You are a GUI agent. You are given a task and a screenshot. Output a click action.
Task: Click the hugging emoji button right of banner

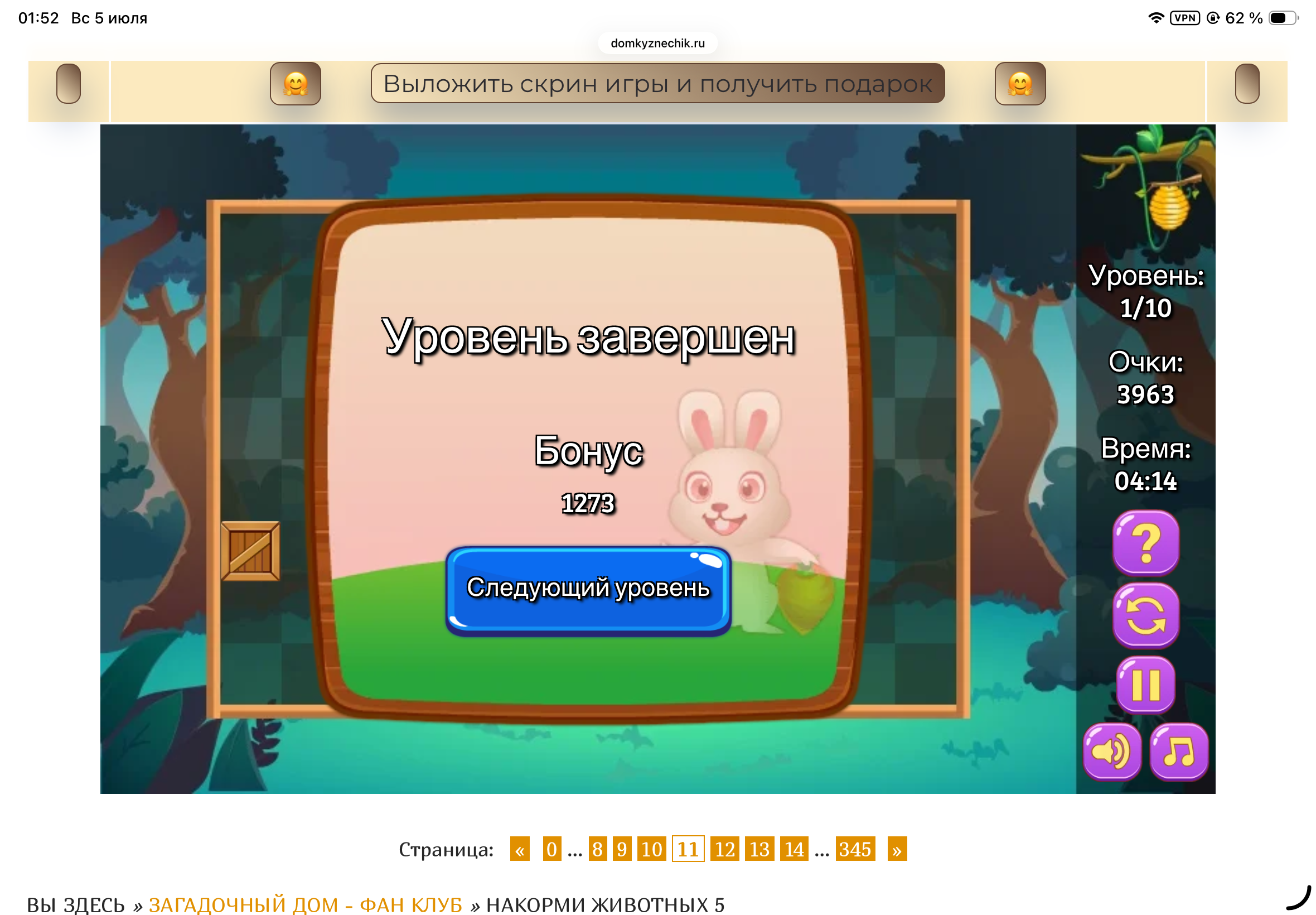click(1020, 84)
